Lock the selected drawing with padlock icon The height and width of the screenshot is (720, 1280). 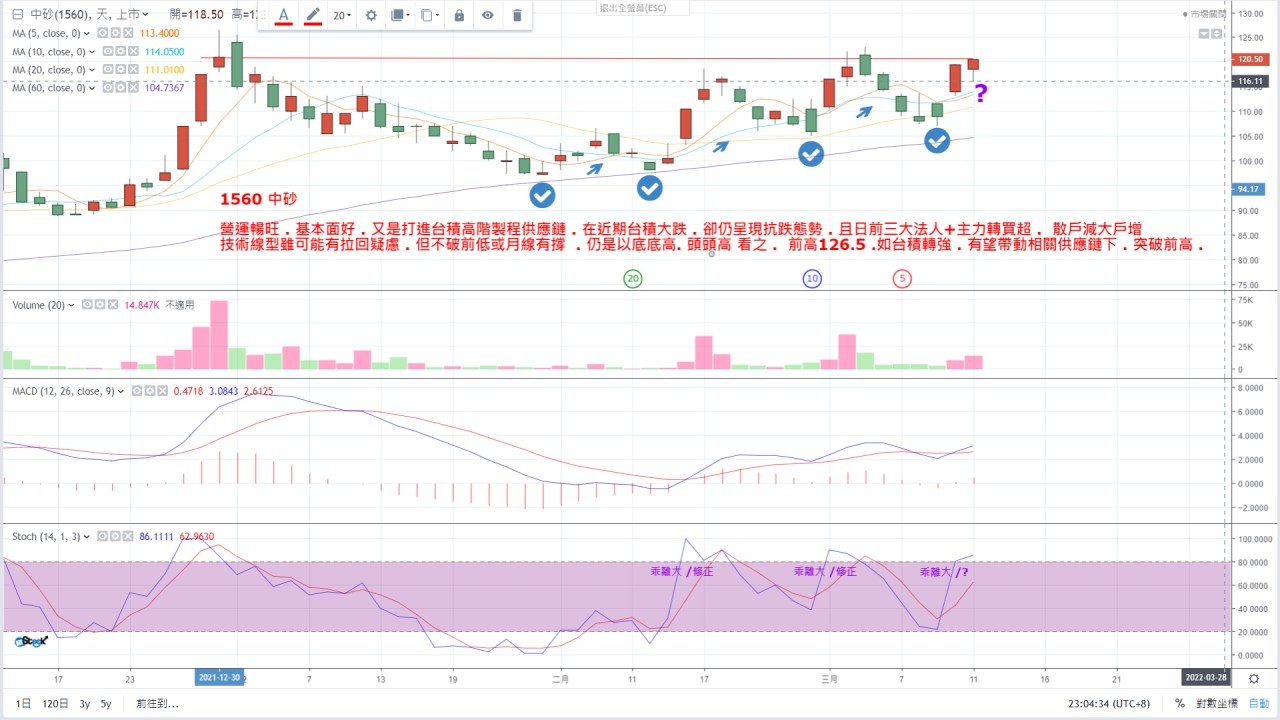[x=459, y=15]
